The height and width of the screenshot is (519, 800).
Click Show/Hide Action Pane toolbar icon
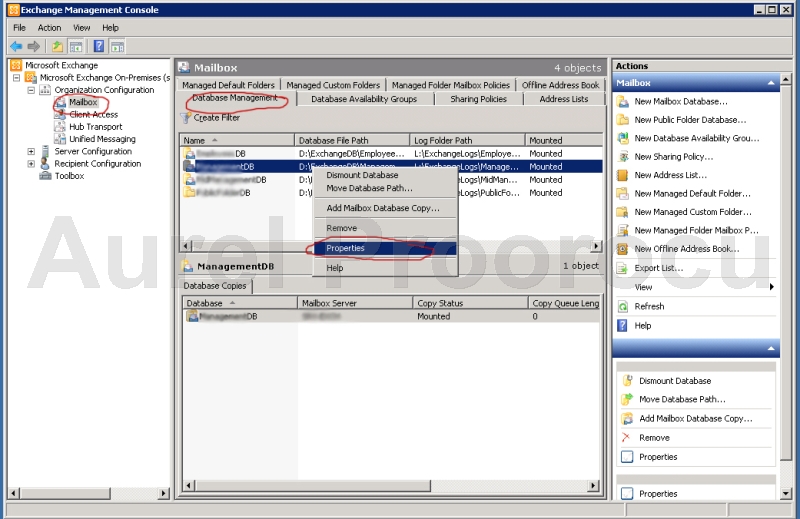pyautogui.click(x=117, y=46)
